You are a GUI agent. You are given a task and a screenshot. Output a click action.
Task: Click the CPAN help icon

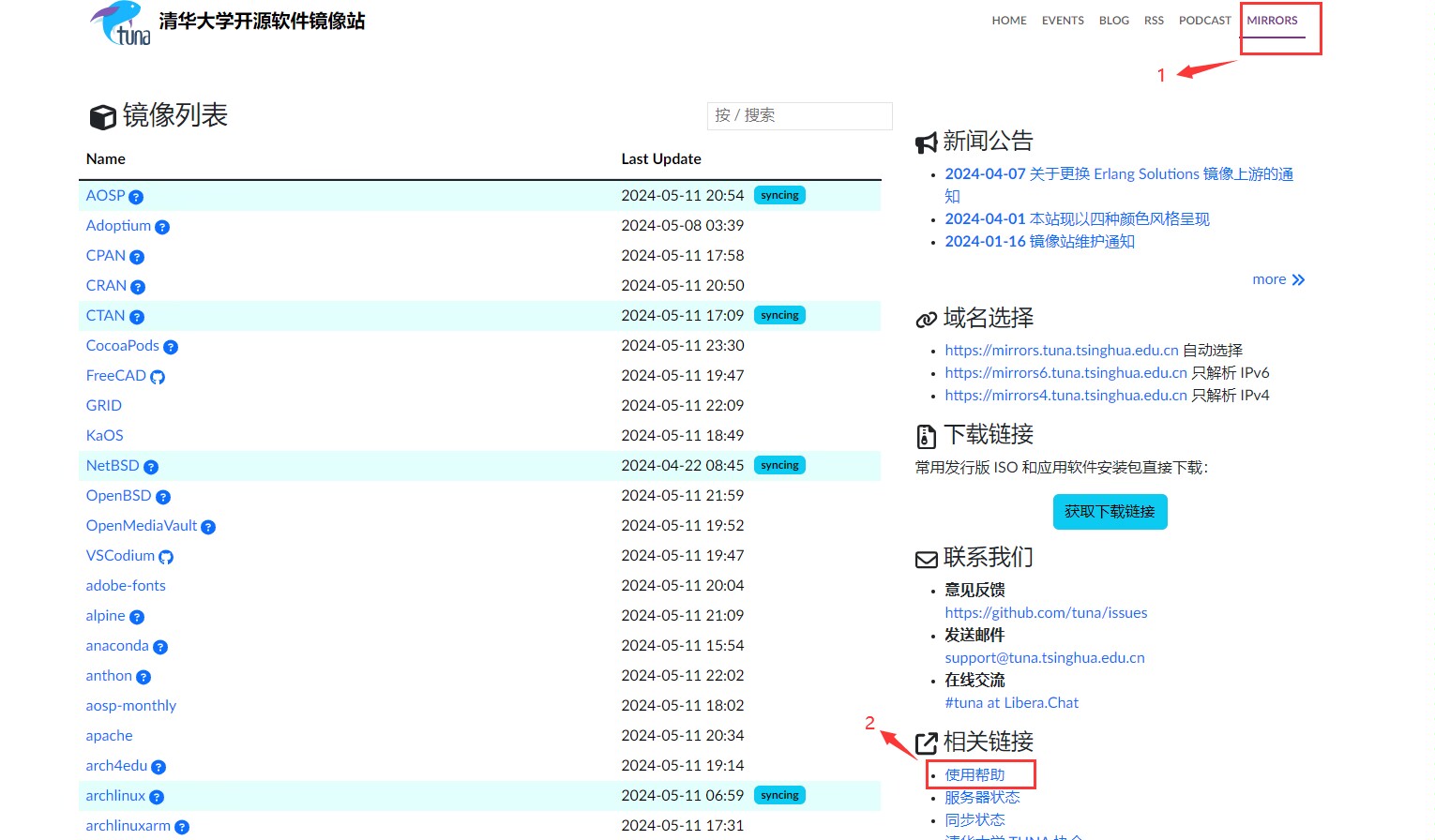137,257
